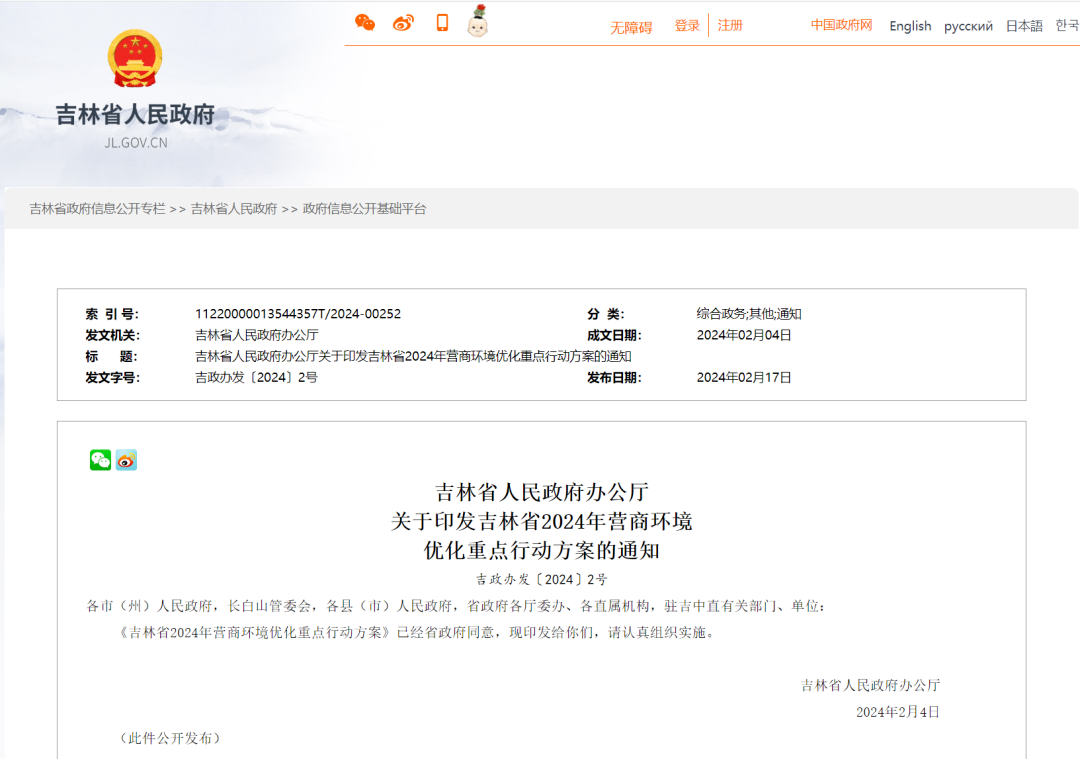Image resolution: width=1080 pixels, height=759 pixels.
Task: Click the national emblem logo
Action: (135, 59)
